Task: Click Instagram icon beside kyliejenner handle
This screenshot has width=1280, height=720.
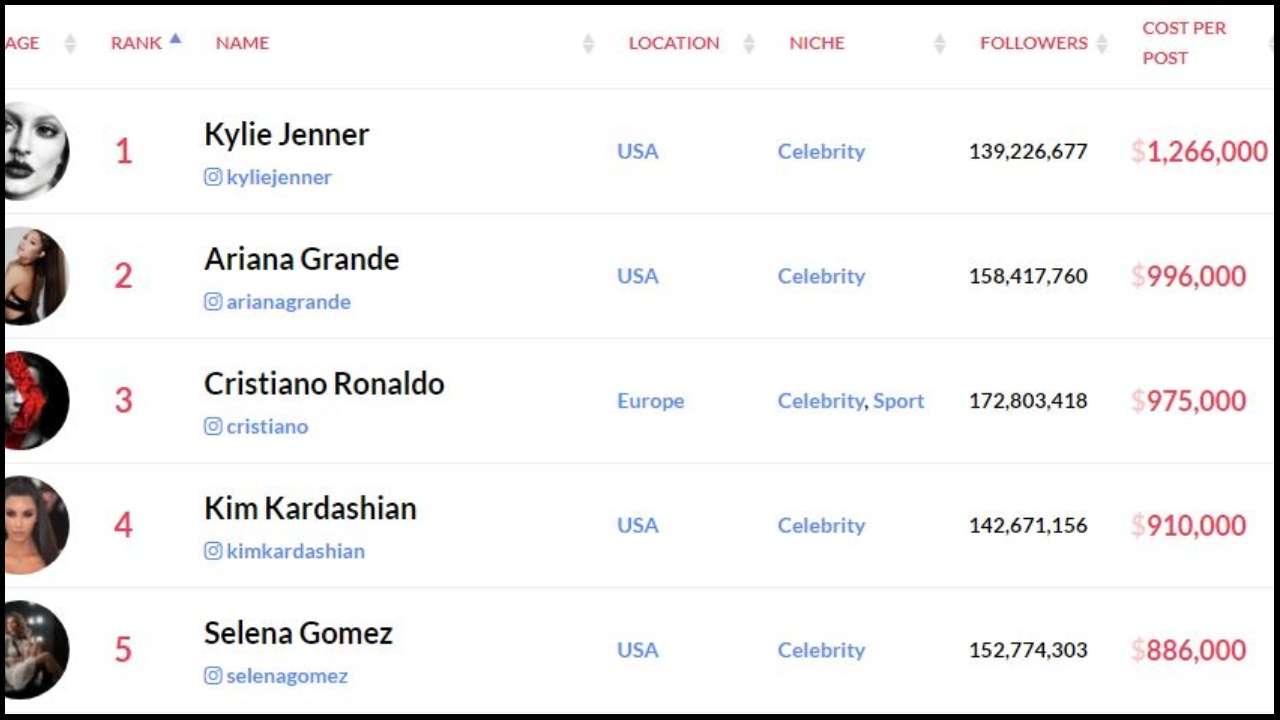Action: point(213,177)
